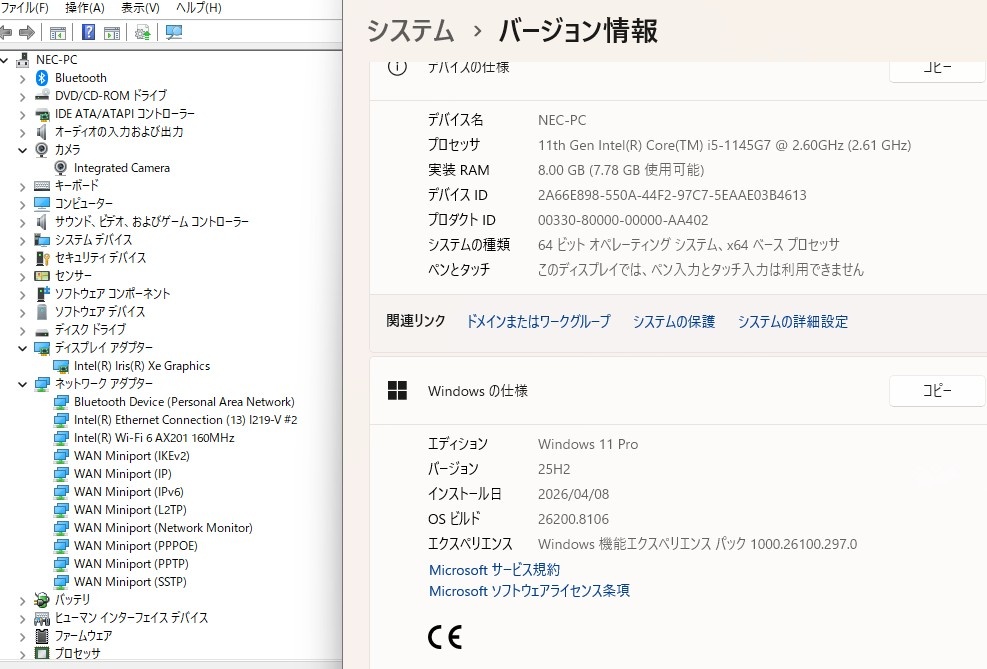Select WAN Miniport (SSTP) entry

130,582
